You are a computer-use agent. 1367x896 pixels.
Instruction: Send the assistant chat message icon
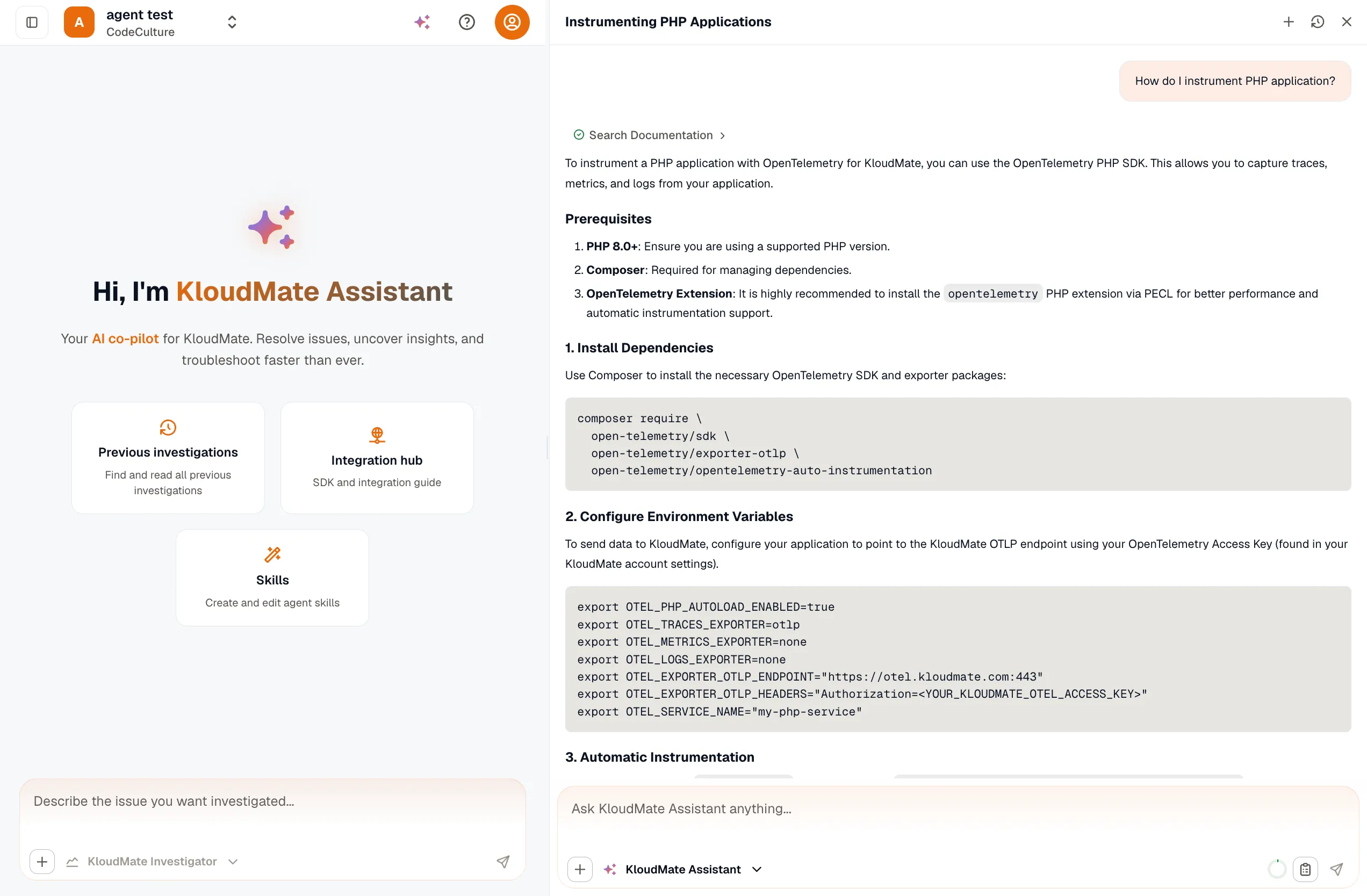tap(1336, 869)
